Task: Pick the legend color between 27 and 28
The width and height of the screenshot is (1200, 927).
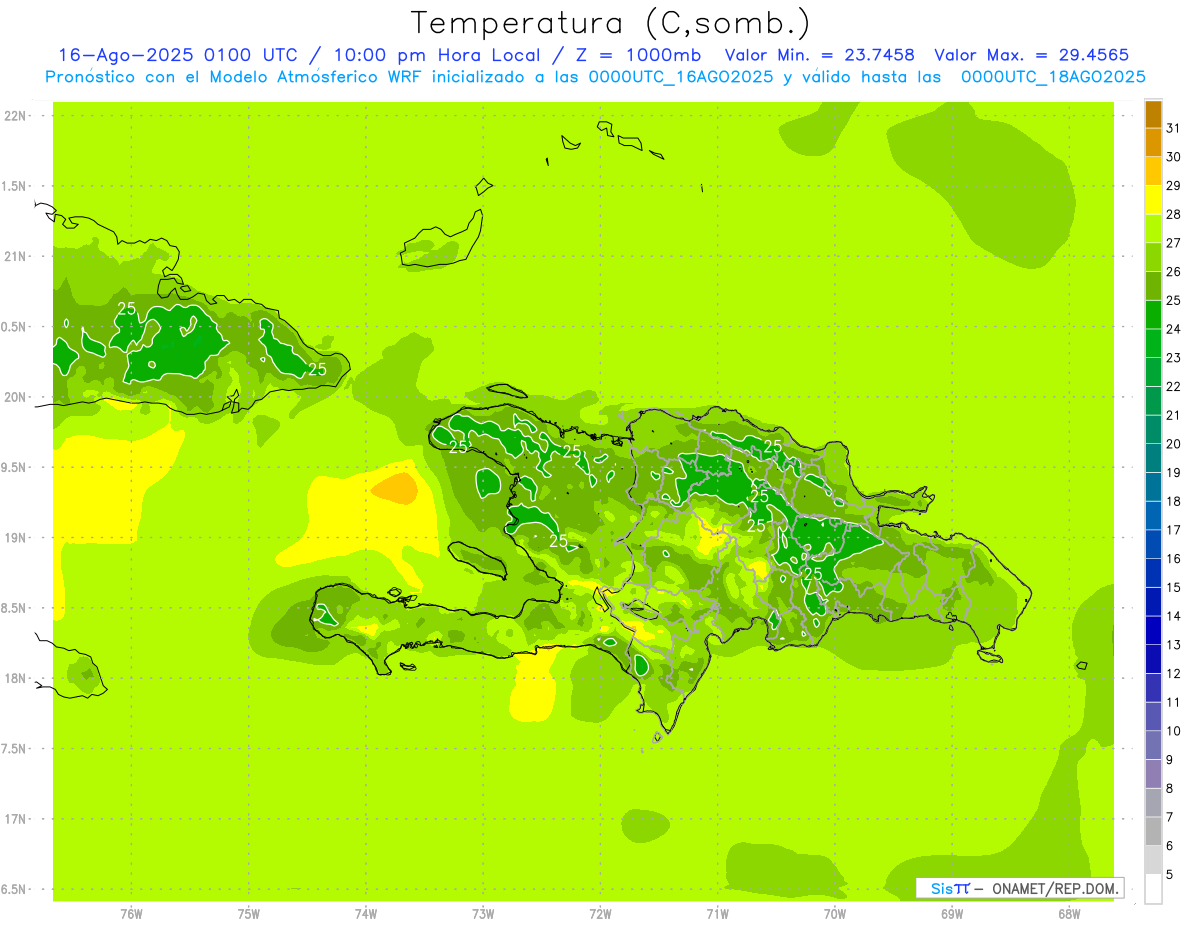Action: tap(1153, 228)
